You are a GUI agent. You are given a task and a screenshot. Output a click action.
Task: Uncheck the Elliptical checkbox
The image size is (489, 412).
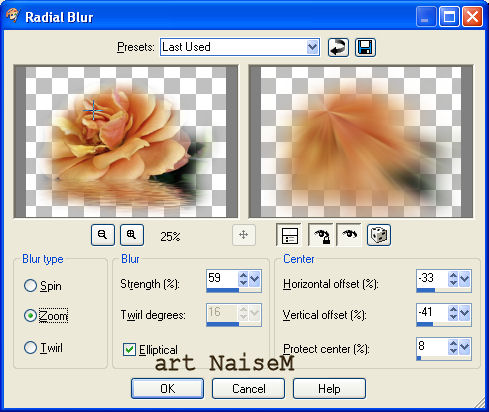point(129,349)
